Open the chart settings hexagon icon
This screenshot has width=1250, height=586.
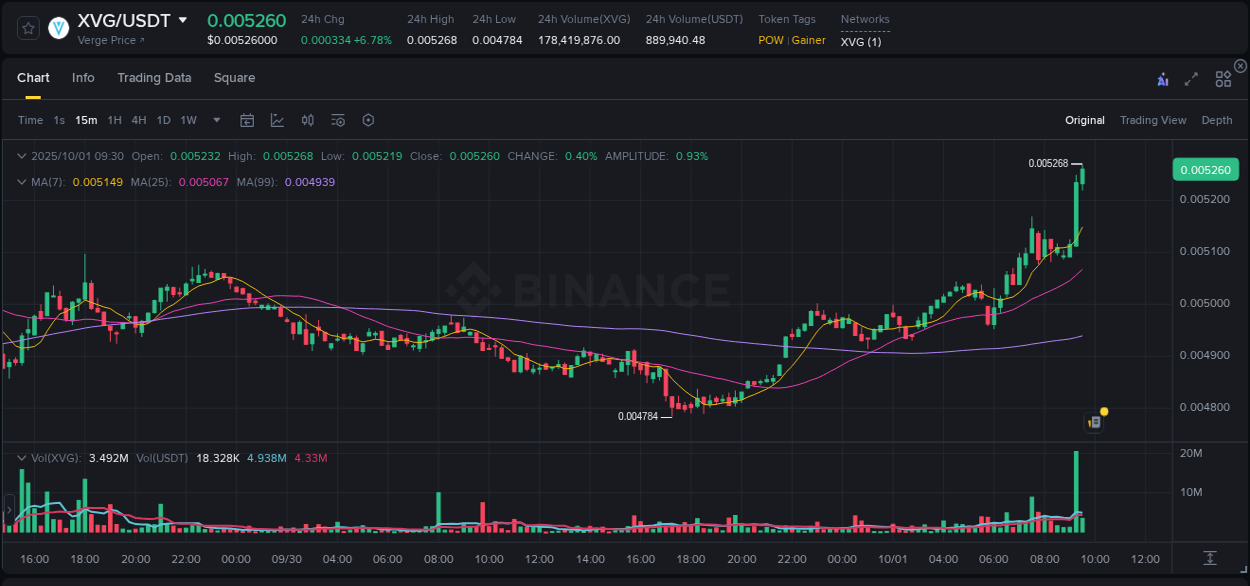coord(368,120)
